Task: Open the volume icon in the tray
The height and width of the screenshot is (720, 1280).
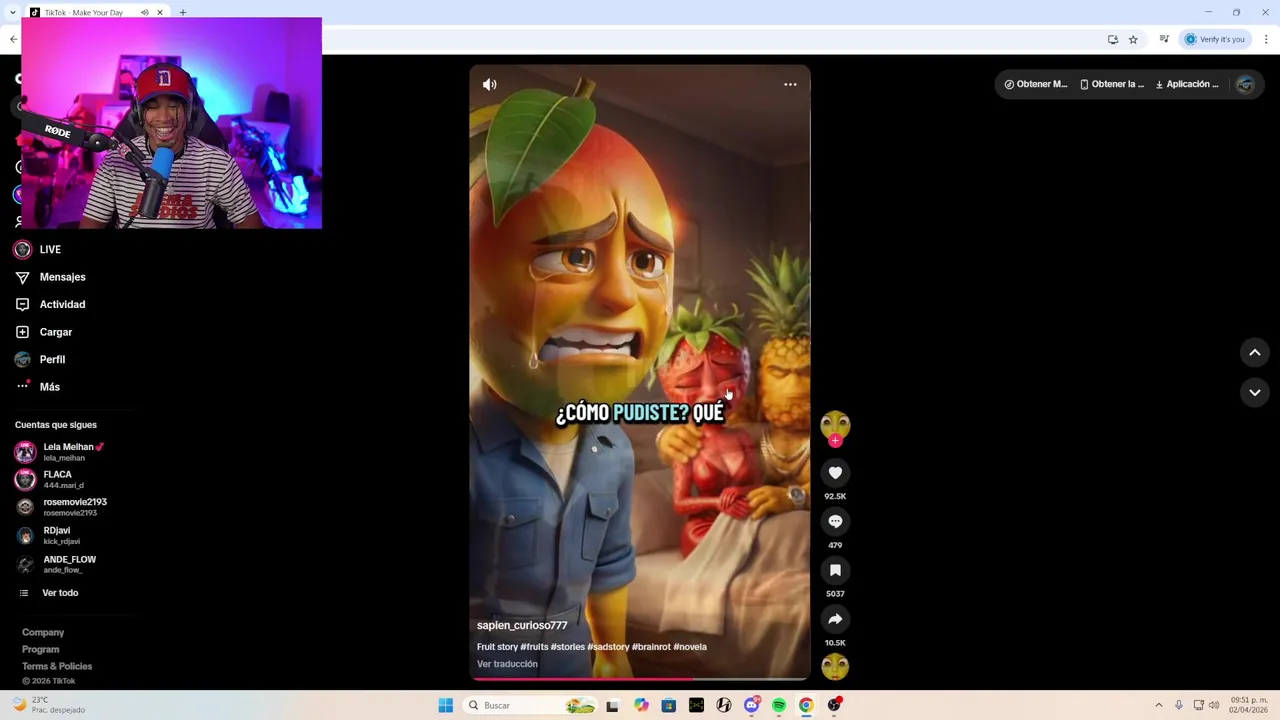Action: click(1214, 705)
